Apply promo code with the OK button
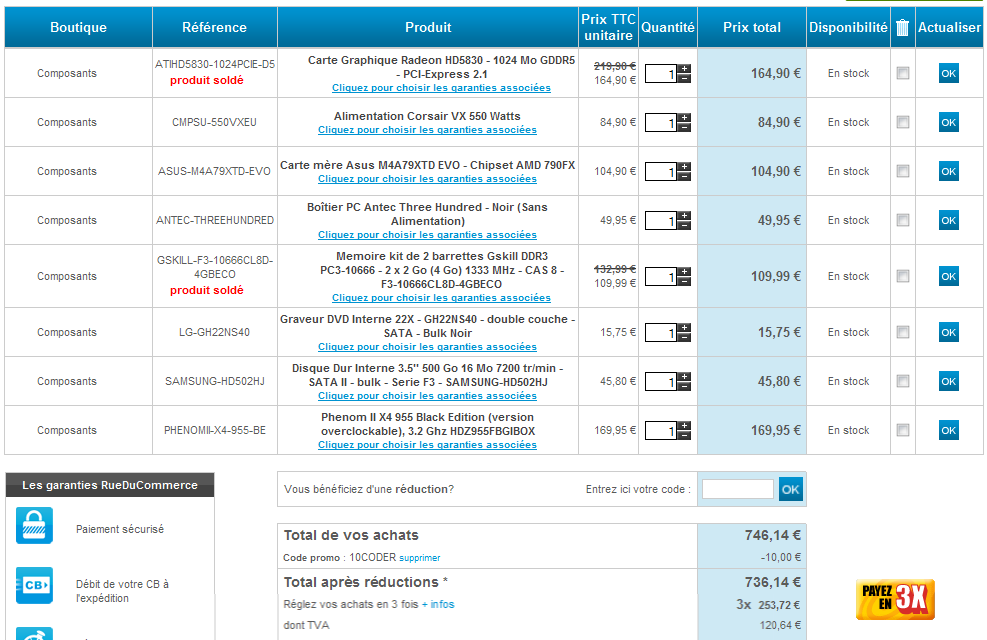 (x=790, y=489)
